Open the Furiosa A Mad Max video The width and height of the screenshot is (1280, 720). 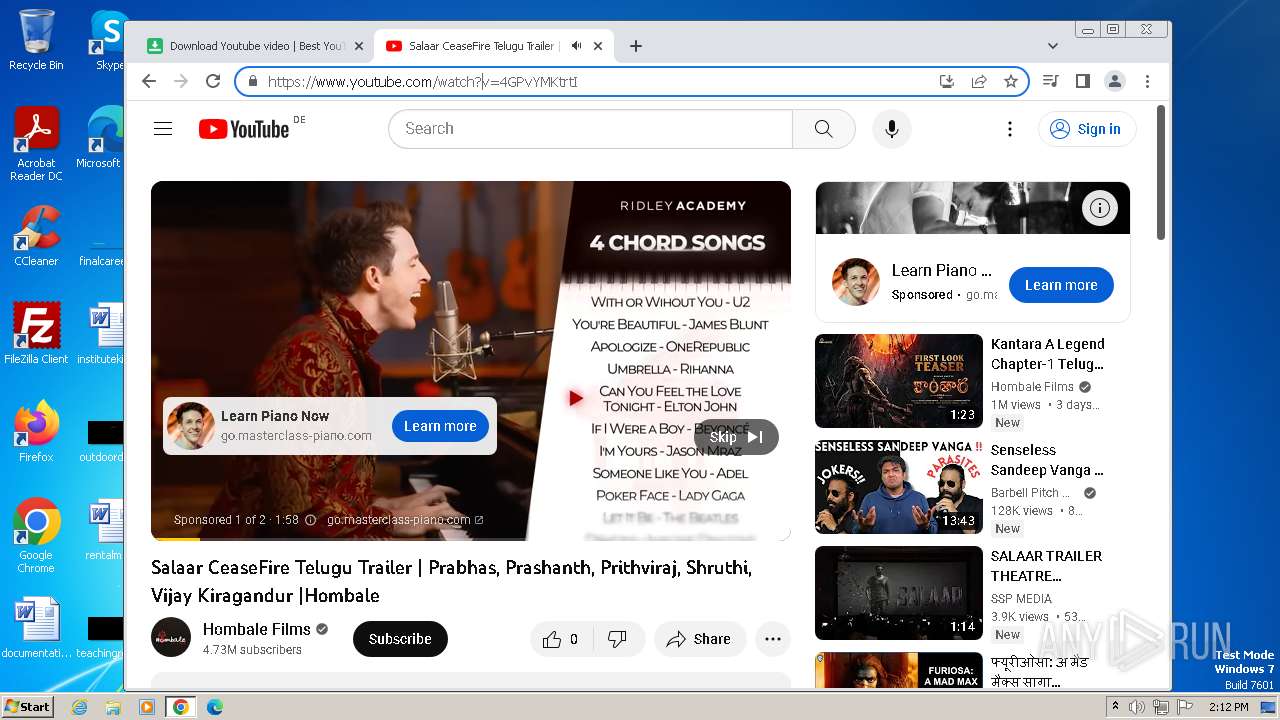click(899, 670)
